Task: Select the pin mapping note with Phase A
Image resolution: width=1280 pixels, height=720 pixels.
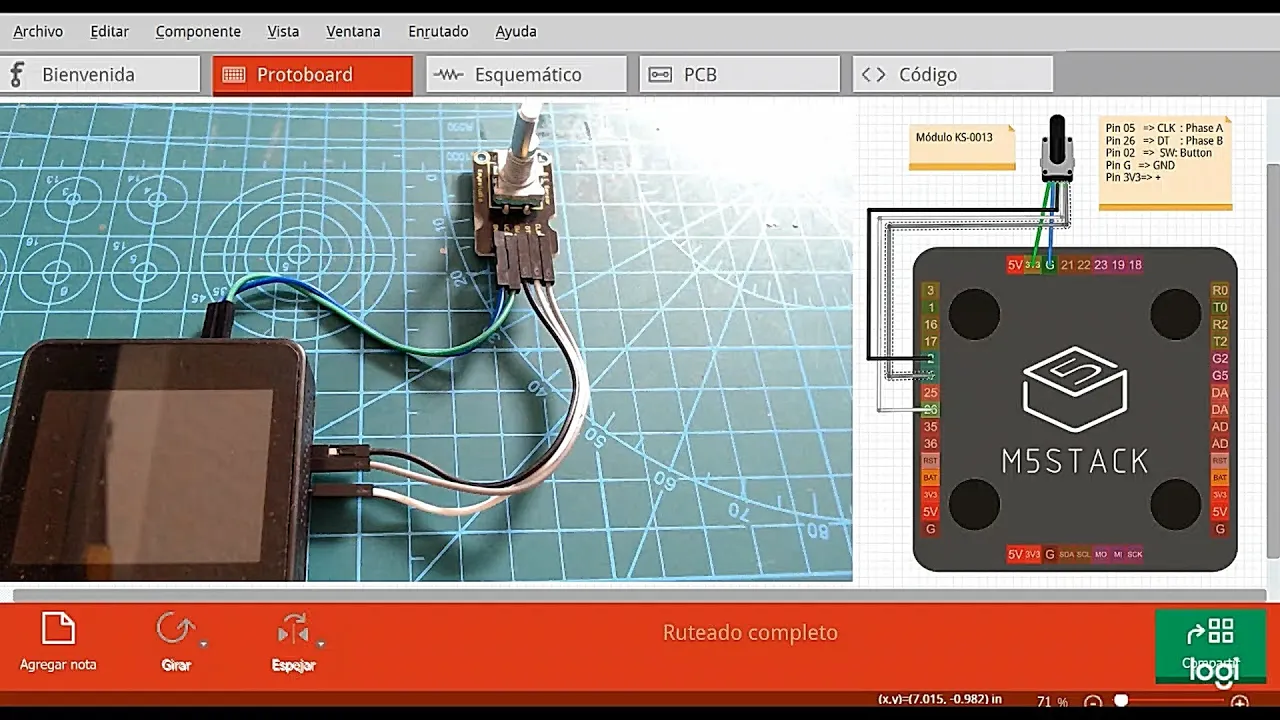Action: click(x=1165, y=163)
